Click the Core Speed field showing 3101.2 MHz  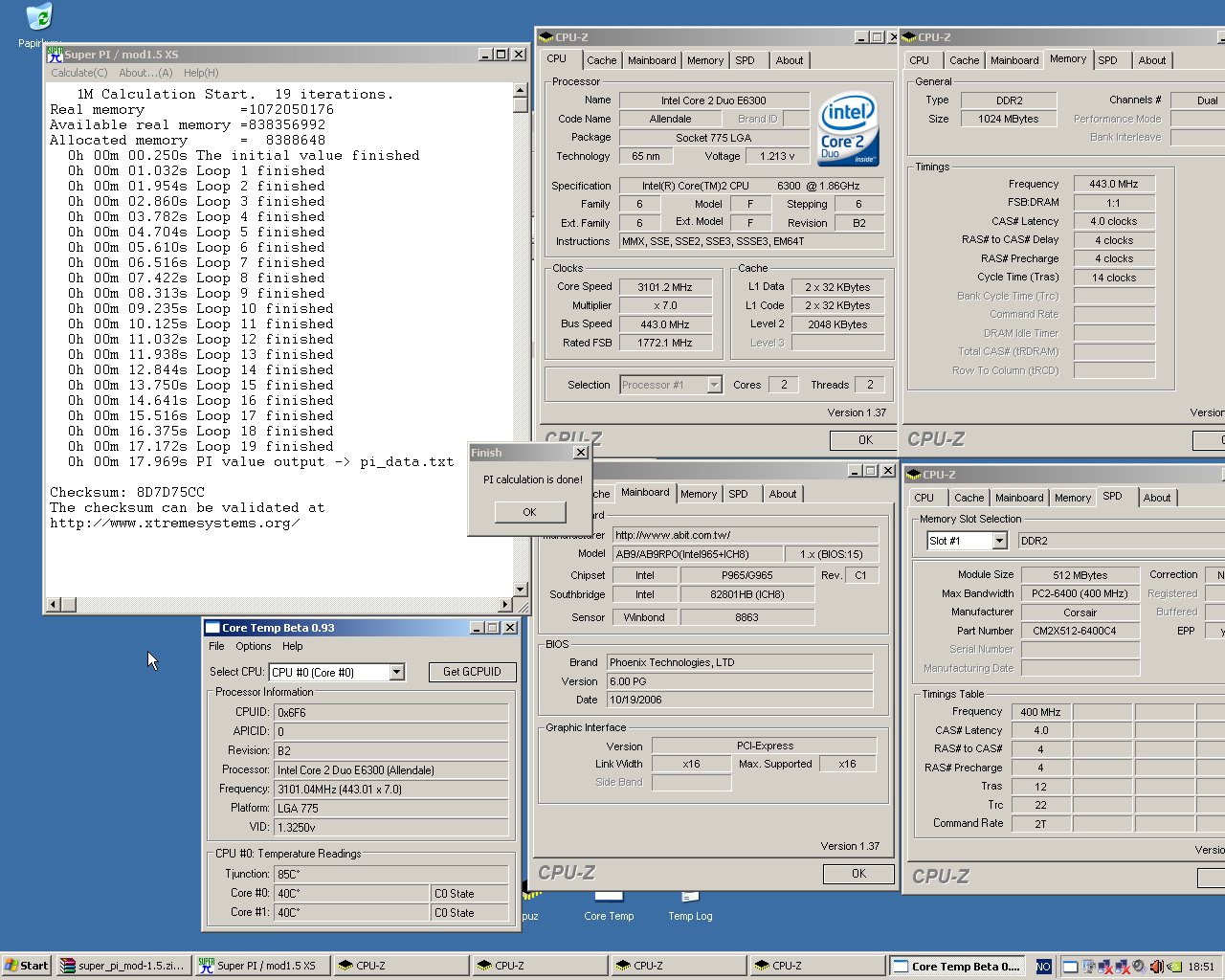point(665,287)
